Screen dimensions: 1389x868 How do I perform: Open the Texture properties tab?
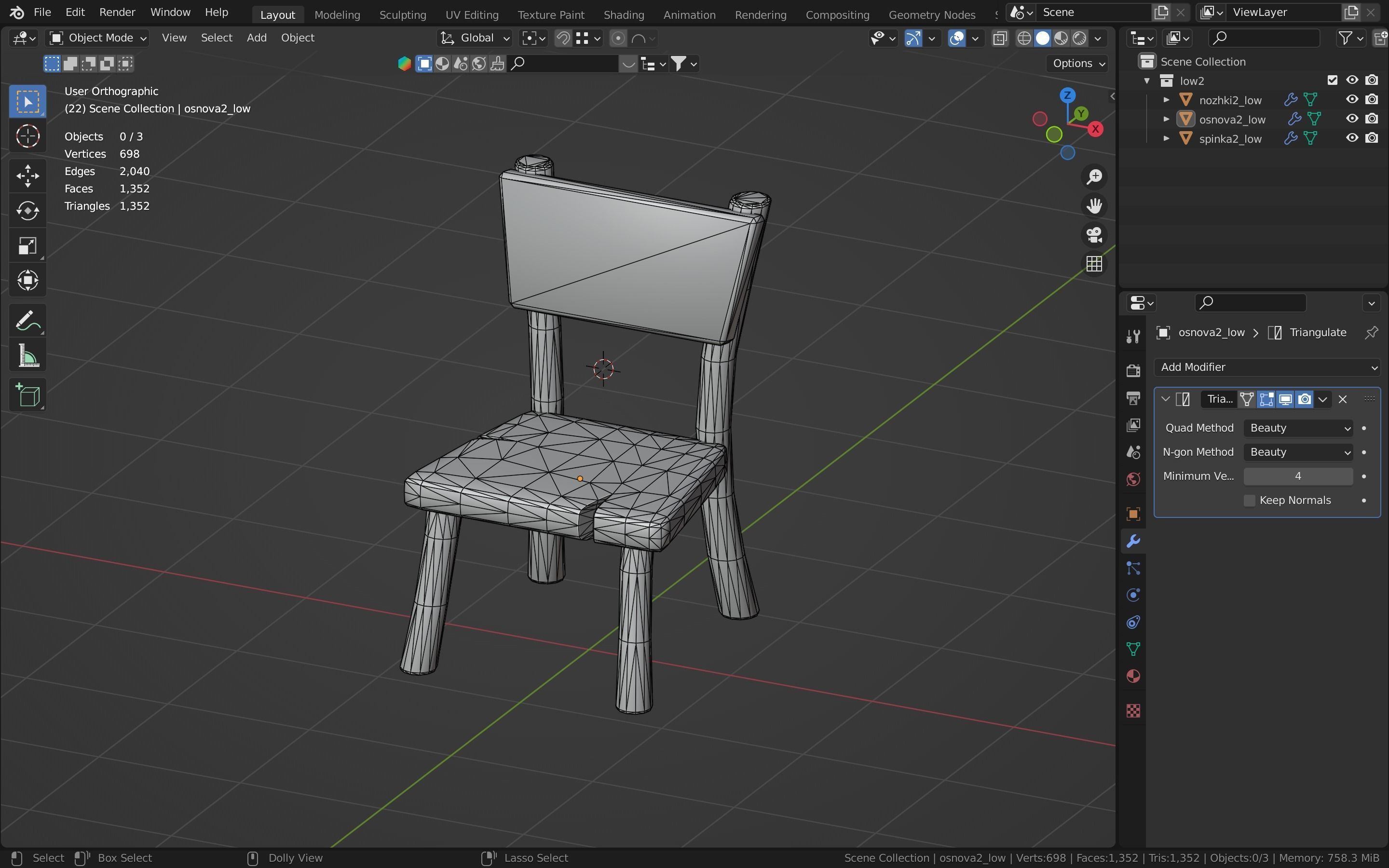(1133, 711)
